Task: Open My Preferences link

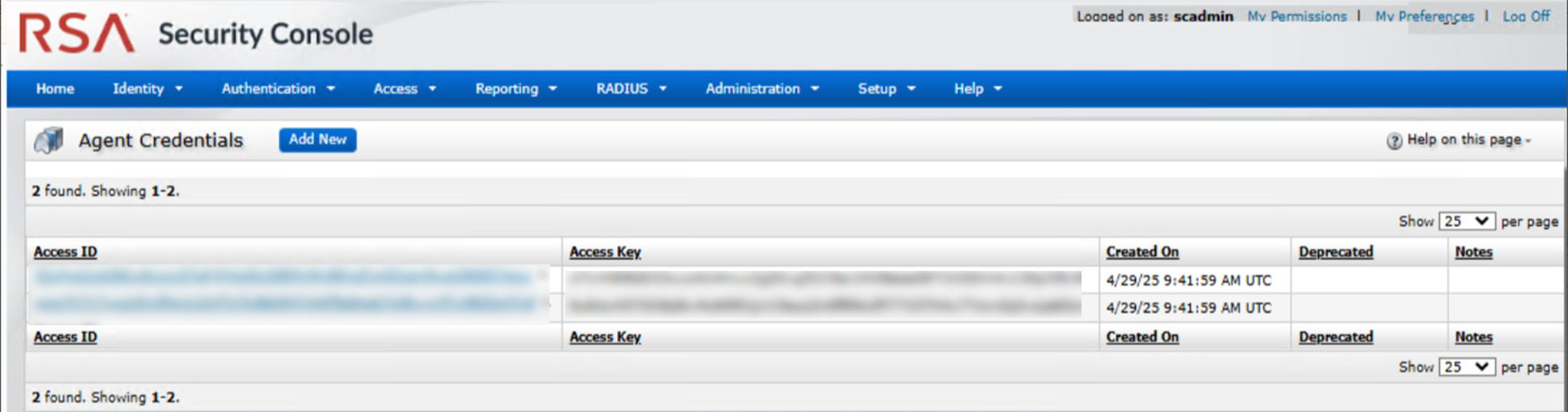Action: tap(1424, 16)
